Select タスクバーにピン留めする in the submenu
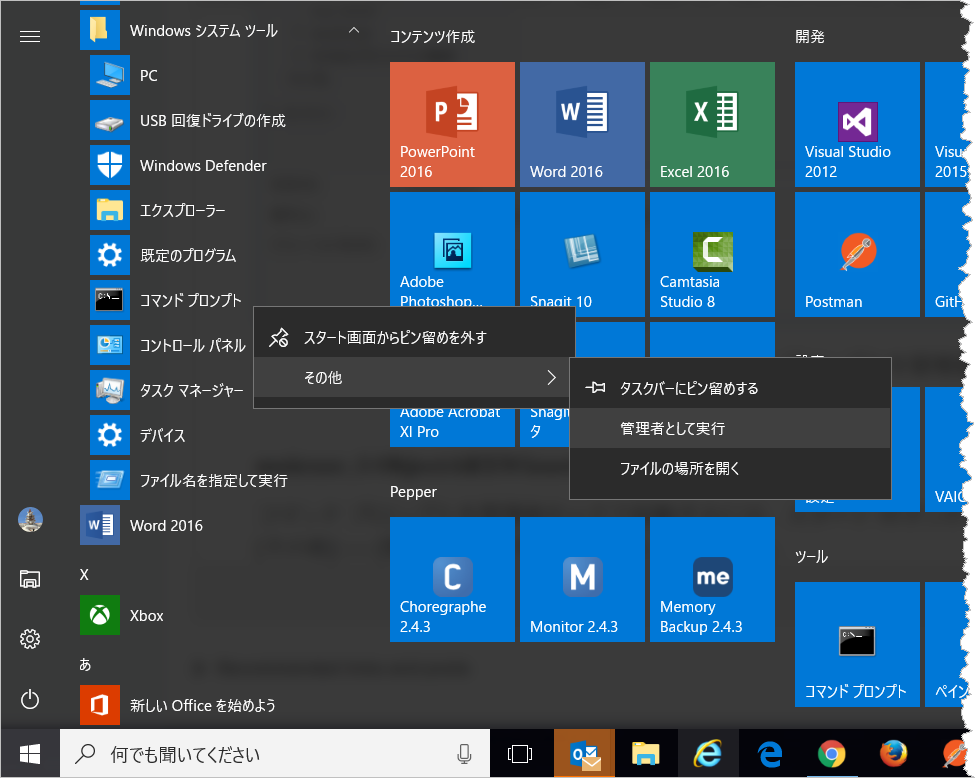976x779 pixels. (x=730, y=388)
